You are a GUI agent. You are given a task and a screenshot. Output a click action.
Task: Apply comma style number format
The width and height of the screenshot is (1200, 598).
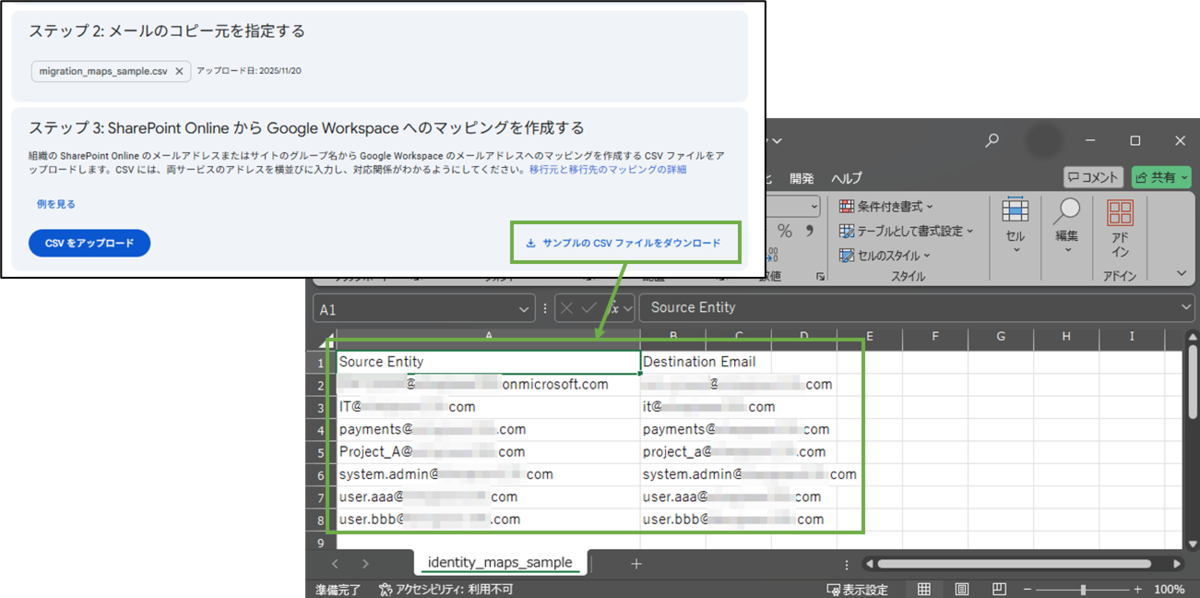click(809, 231)
